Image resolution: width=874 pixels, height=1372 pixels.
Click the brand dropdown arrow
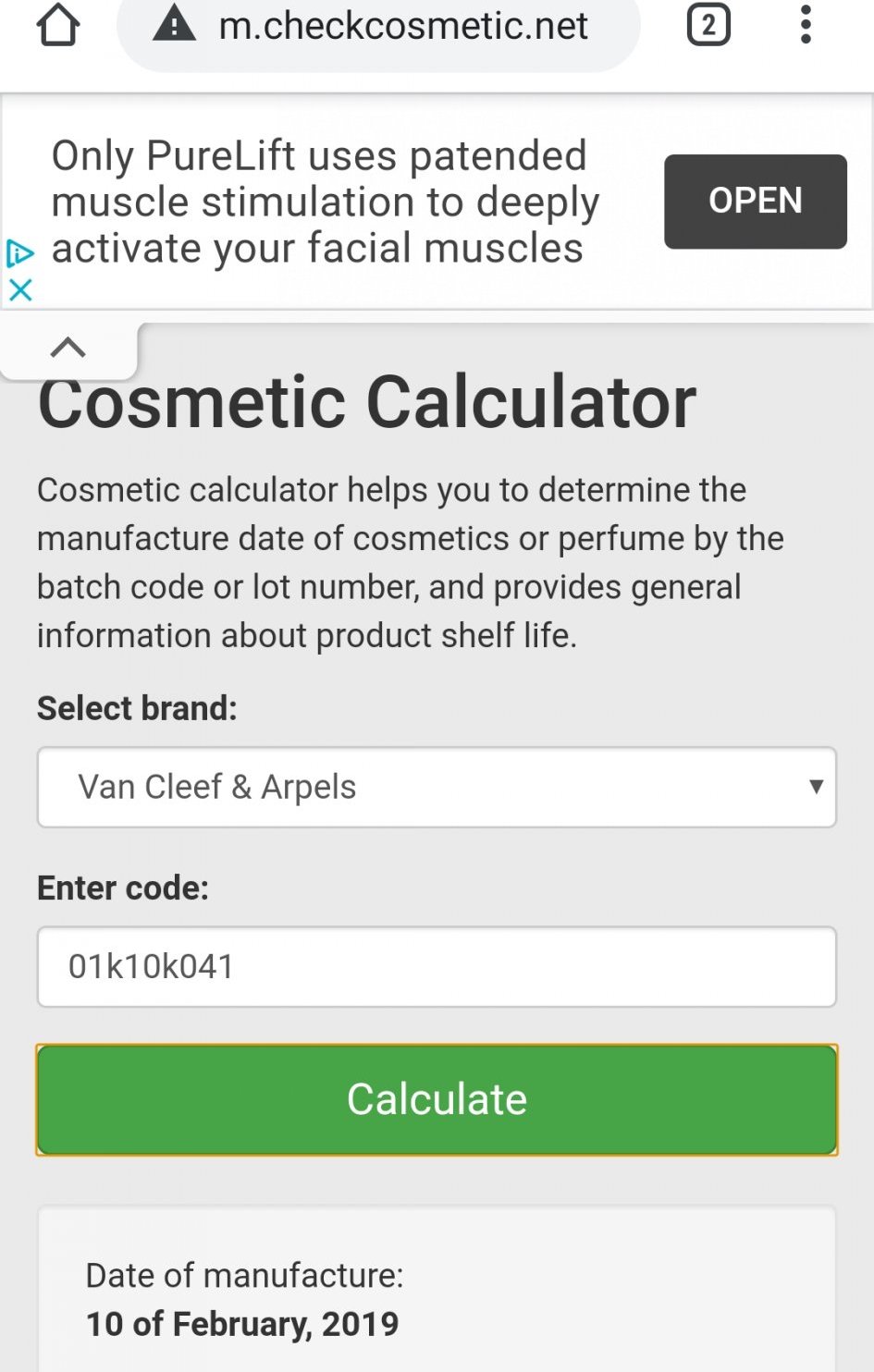[x=816, y=787]
